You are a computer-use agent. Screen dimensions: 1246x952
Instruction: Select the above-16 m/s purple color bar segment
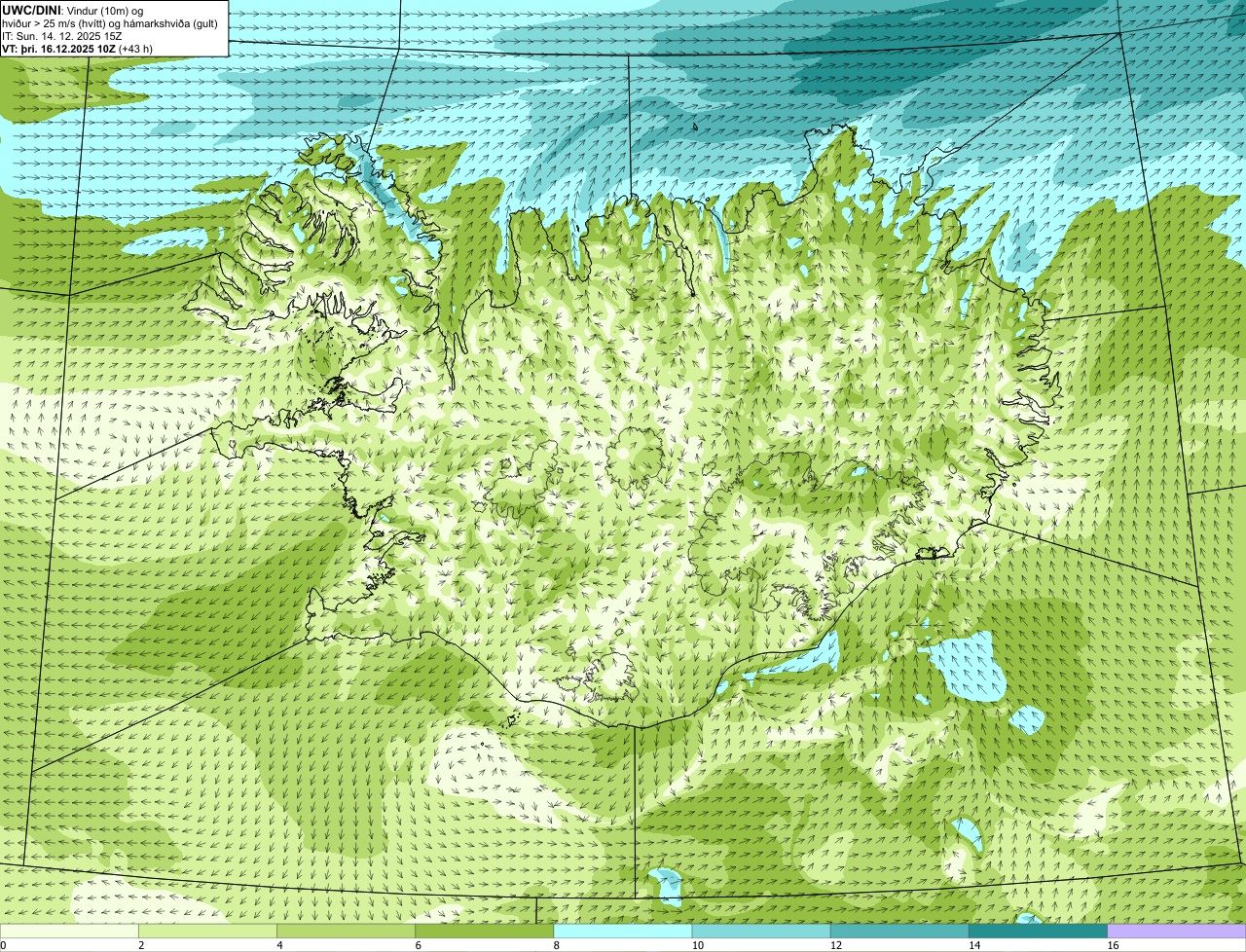1177,931
